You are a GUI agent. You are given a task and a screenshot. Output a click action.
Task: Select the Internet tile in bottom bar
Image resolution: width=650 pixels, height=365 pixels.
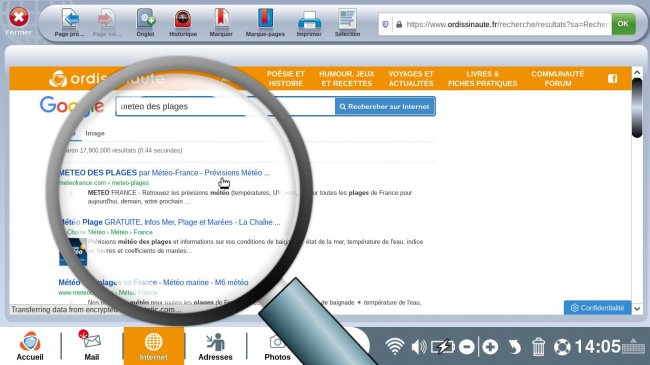(154, 346)
